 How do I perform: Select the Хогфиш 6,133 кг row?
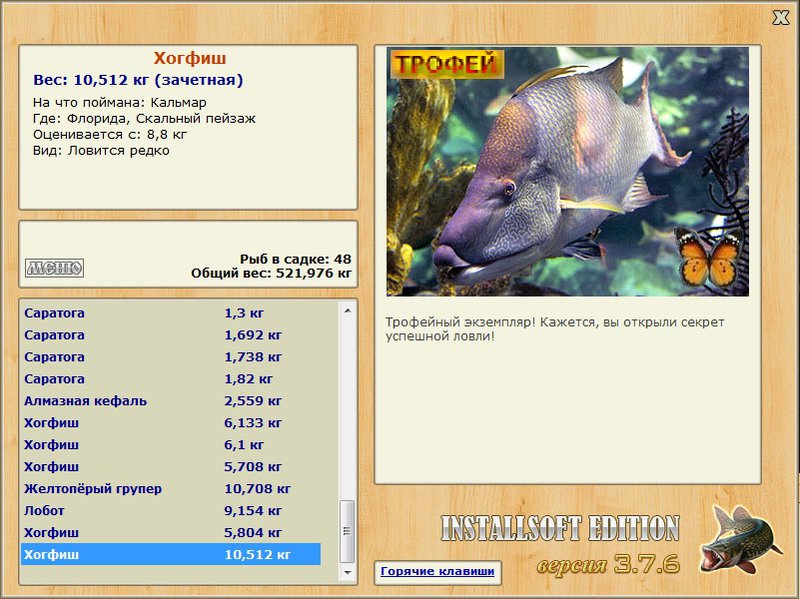pyautogui.click(x=171, y=422)
